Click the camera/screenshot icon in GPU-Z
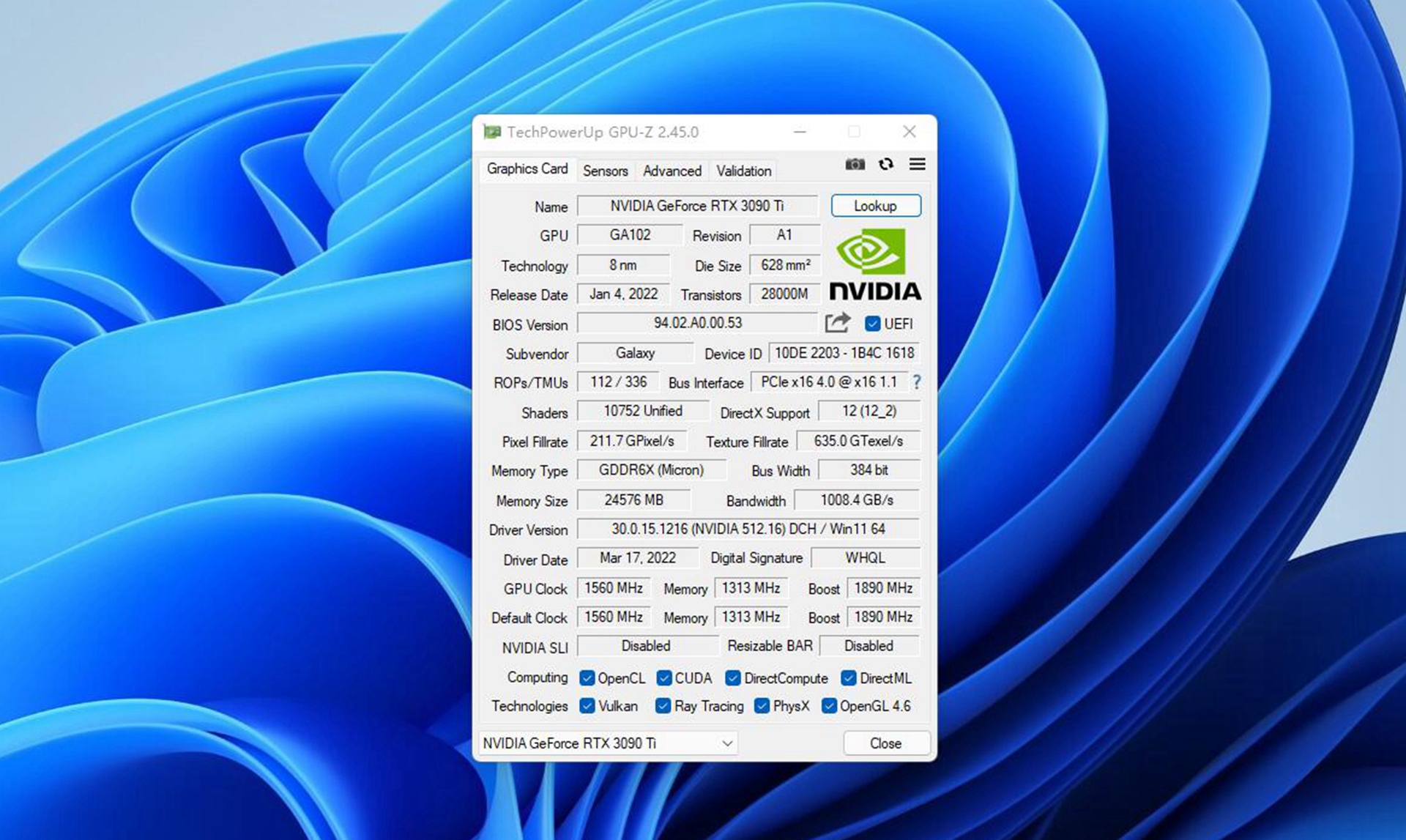The width and height of the screenshot is (1406, 840). pos(854,164)
